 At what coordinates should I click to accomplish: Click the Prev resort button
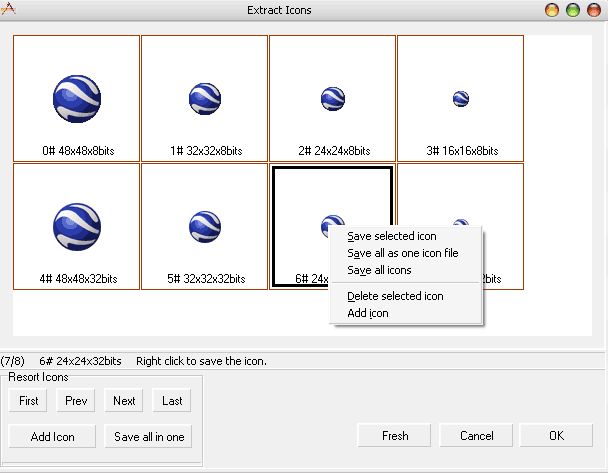point(76,400)
